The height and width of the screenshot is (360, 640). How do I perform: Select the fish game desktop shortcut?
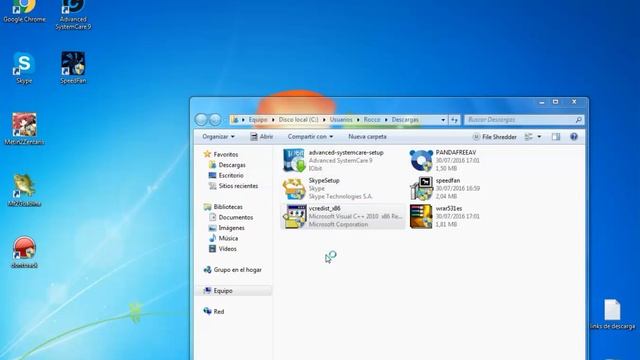coord(24,190)
